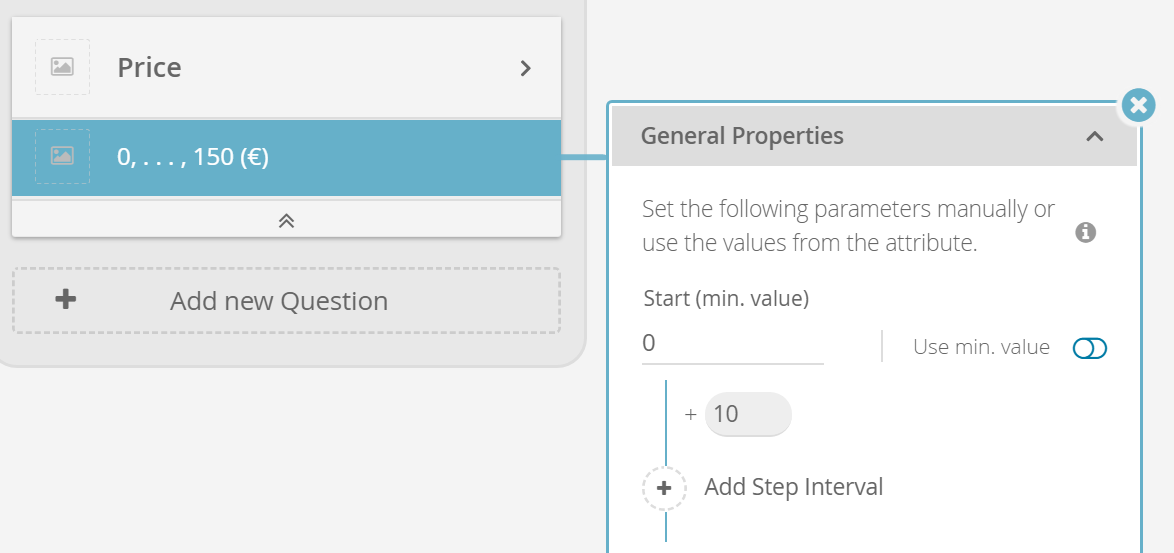Click image placeholder in the 0,...,150 row
This screenshot has width=1174, height=553.
(62, 156)
